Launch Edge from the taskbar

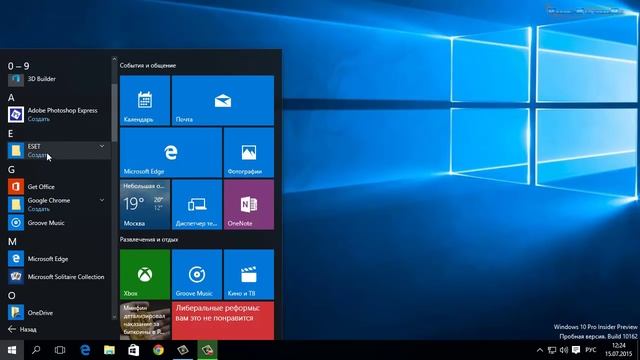[85, 350]
